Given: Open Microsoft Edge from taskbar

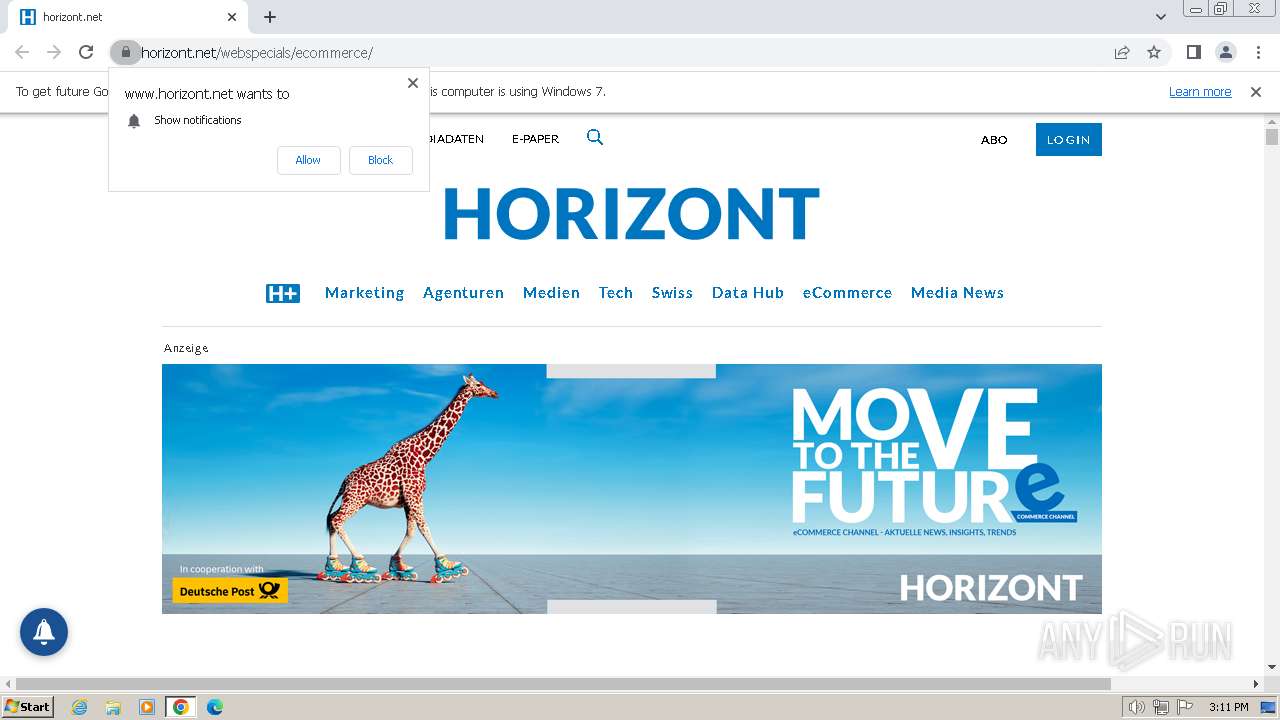Looking at the screenshot, I should pos(214,707).
